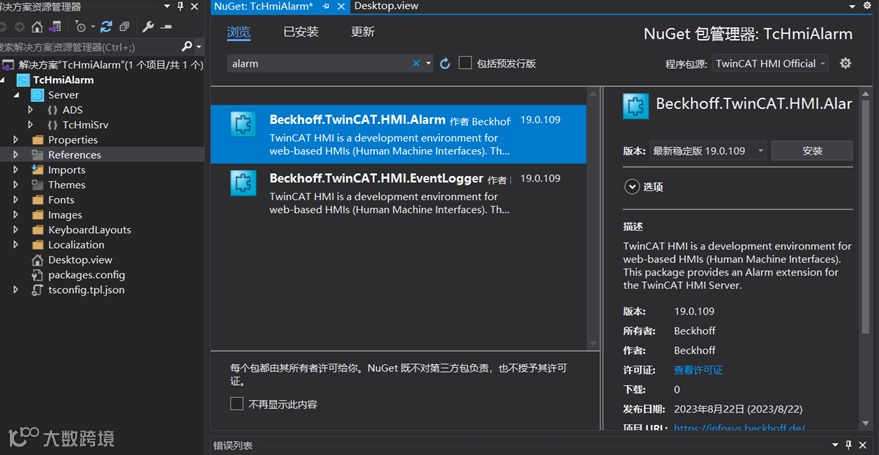Open the 查看许可证 link
Viewport: 879px width, 455px height.
coord(698,370)
